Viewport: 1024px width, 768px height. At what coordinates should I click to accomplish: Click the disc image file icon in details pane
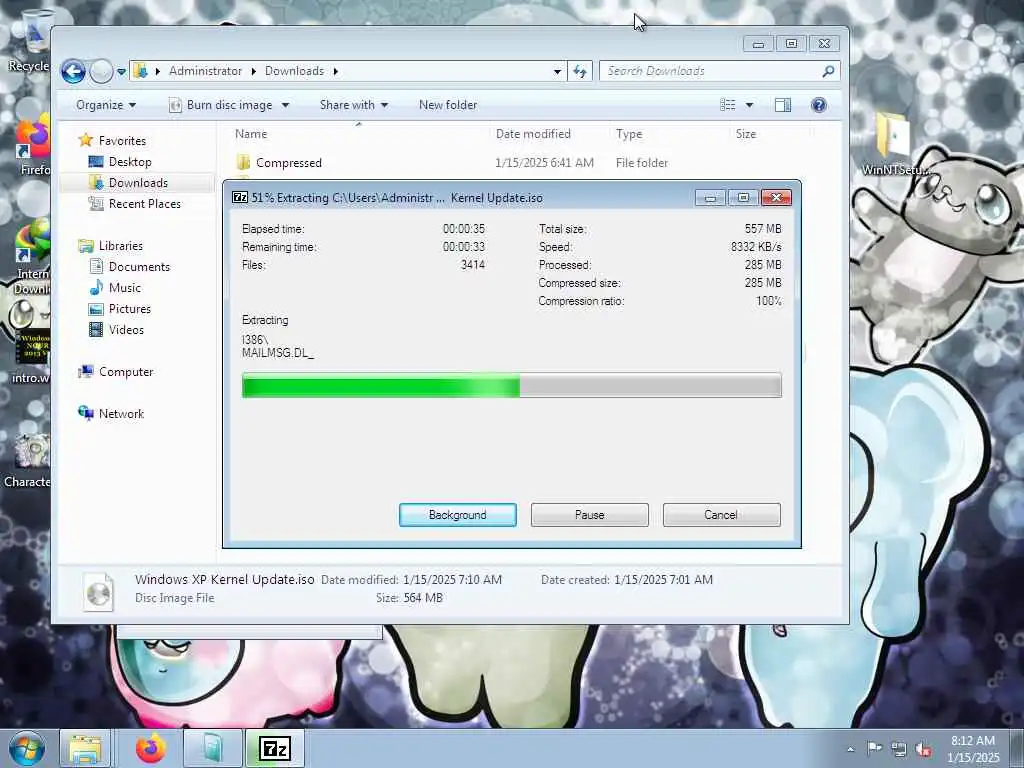point(99,591)
